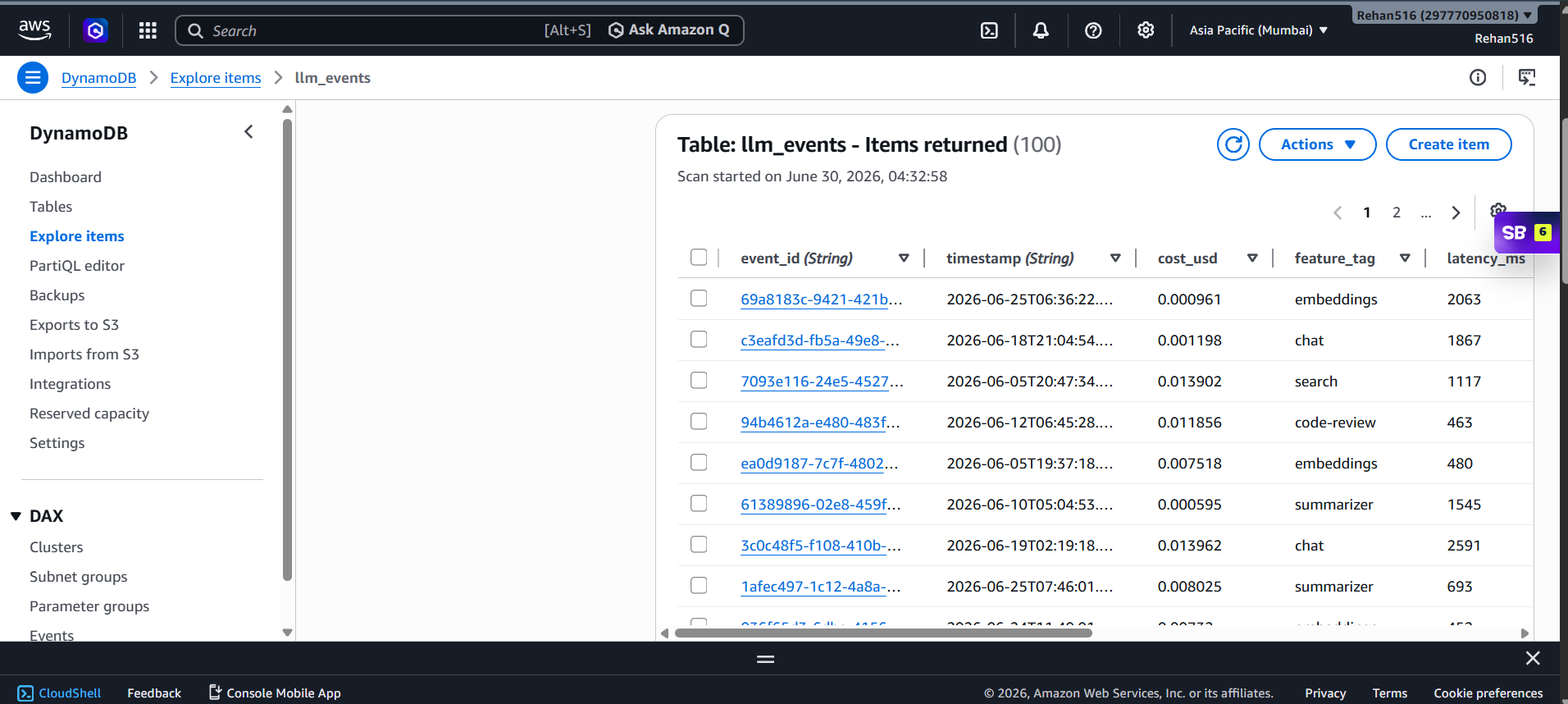Screen dimensions: 1568x704
Task: Open the Feedback link in footer
Action: pyautogui.click(x=154, y=693)
